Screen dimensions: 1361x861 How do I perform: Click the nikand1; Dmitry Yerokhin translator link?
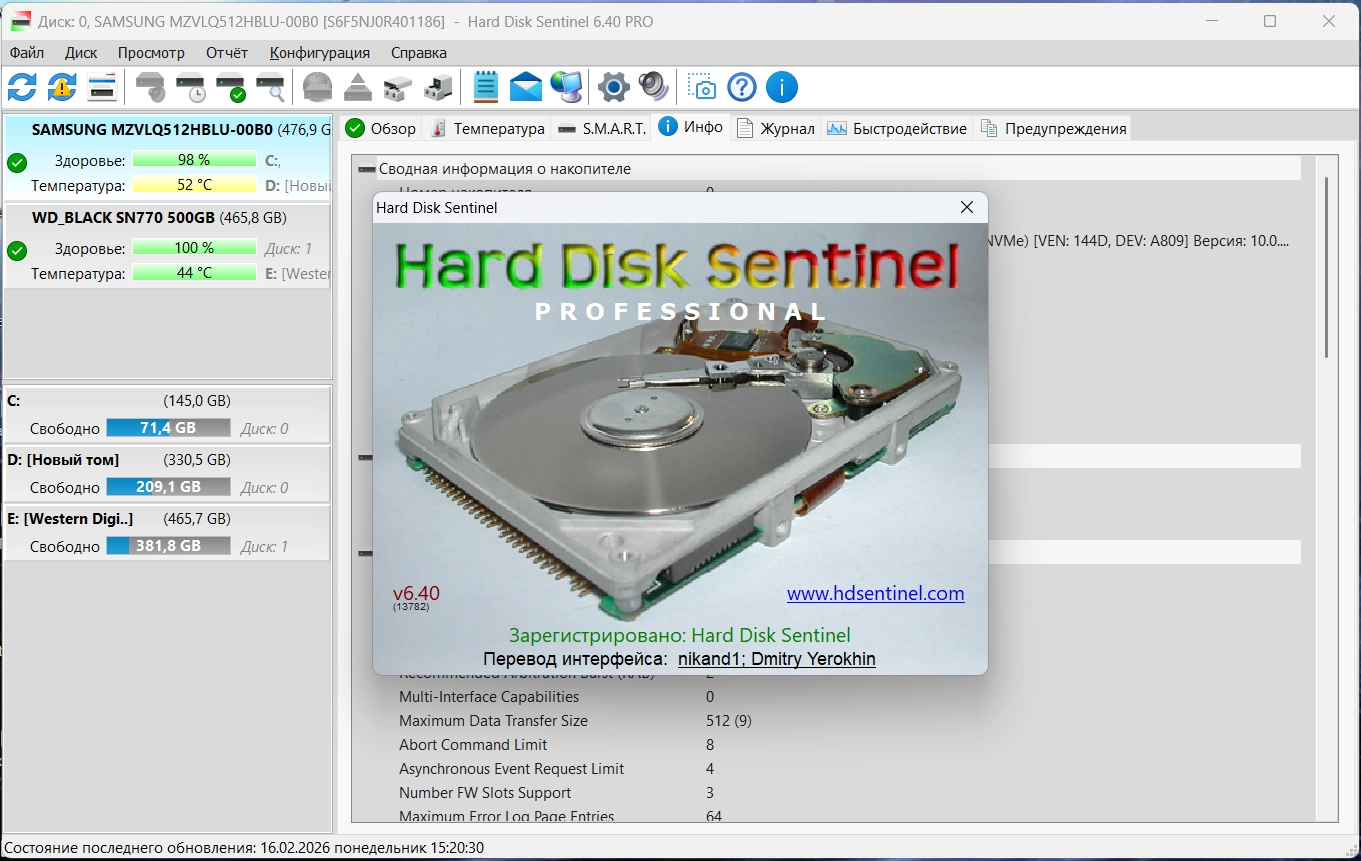point(777,659)
